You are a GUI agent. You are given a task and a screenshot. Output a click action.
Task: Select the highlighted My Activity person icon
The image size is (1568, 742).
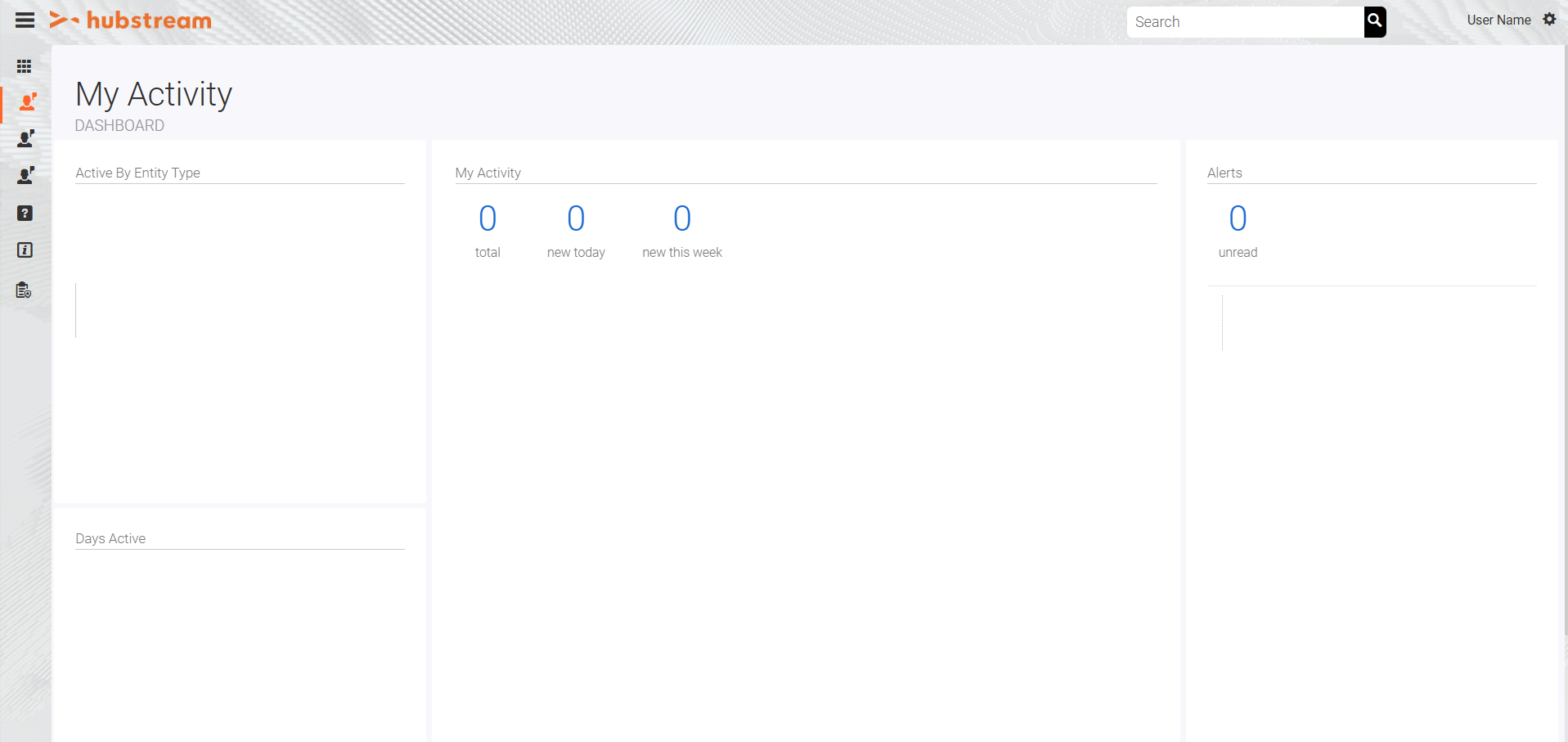click(27, 101)
